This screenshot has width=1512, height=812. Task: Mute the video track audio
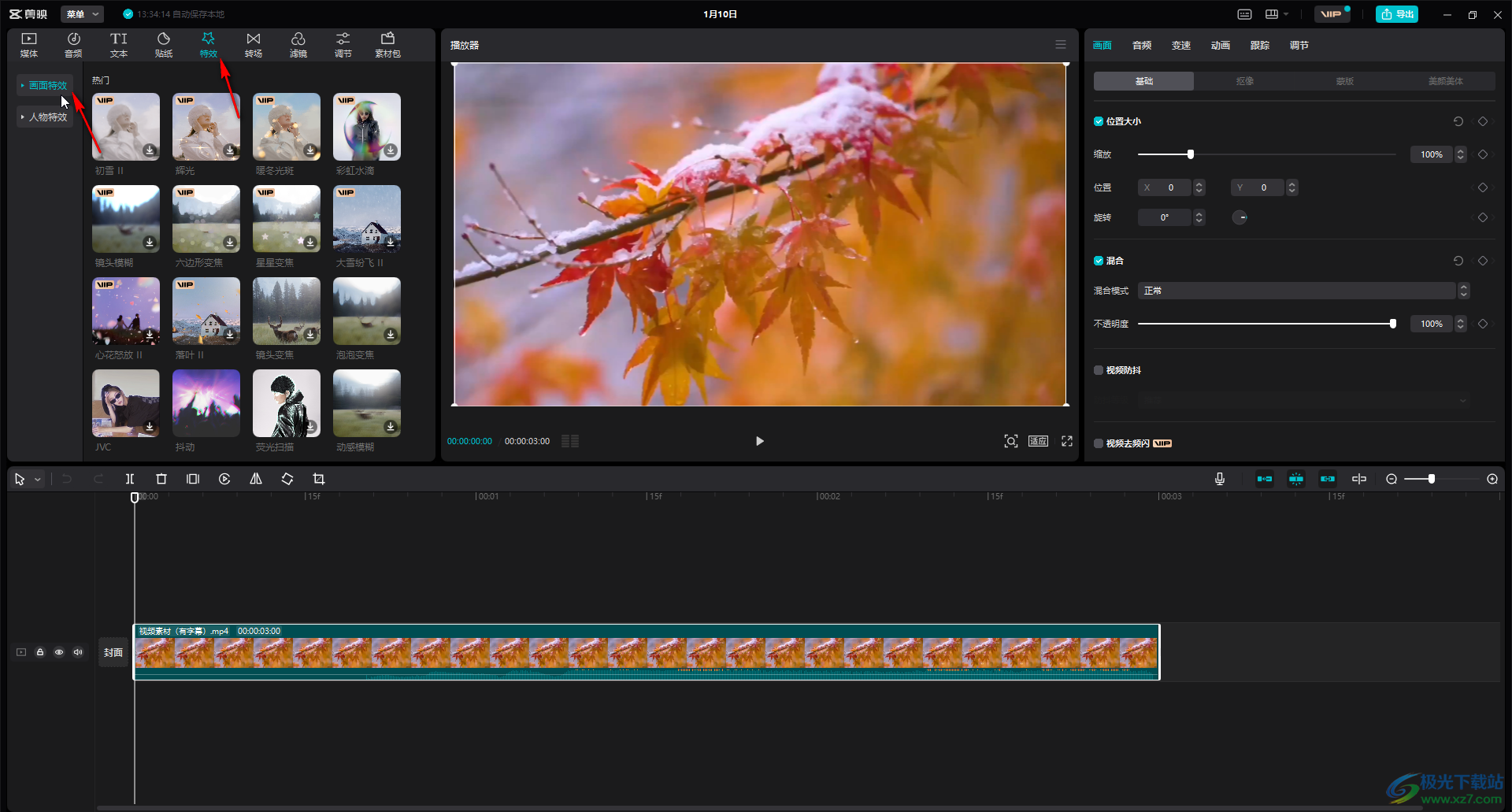(78, 652)
